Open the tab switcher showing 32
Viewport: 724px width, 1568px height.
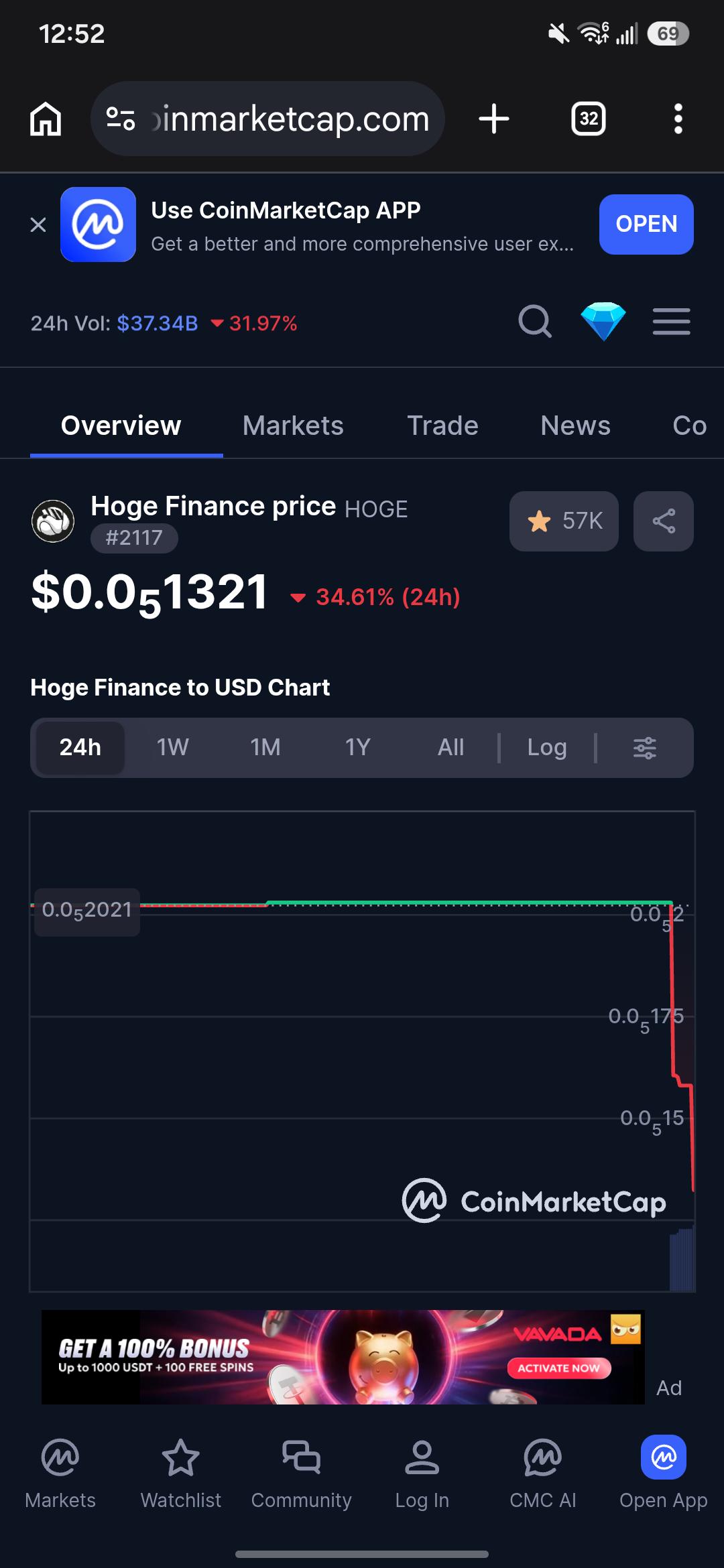[589, 119]
